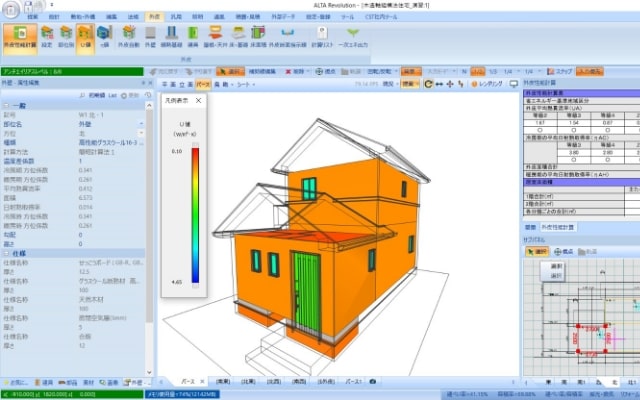This screenshot has width=640, height=400.
Task: Click the 外皮自動 ribbon icon
Action: coord(130,36)
